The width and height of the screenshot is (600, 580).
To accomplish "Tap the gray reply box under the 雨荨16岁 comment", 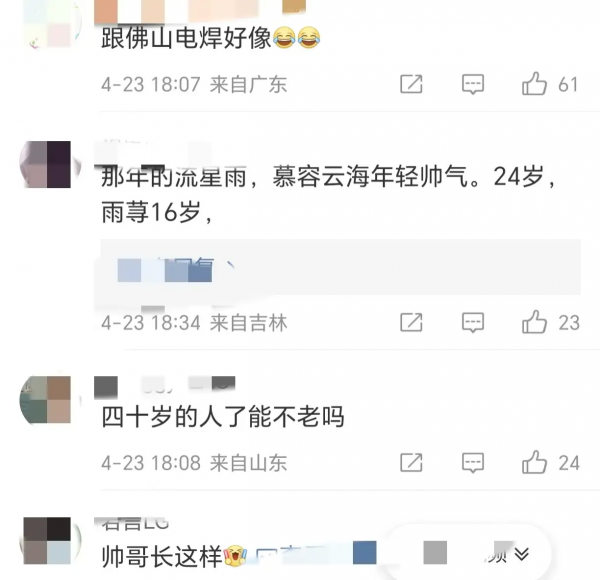I will tap(341, 267).
